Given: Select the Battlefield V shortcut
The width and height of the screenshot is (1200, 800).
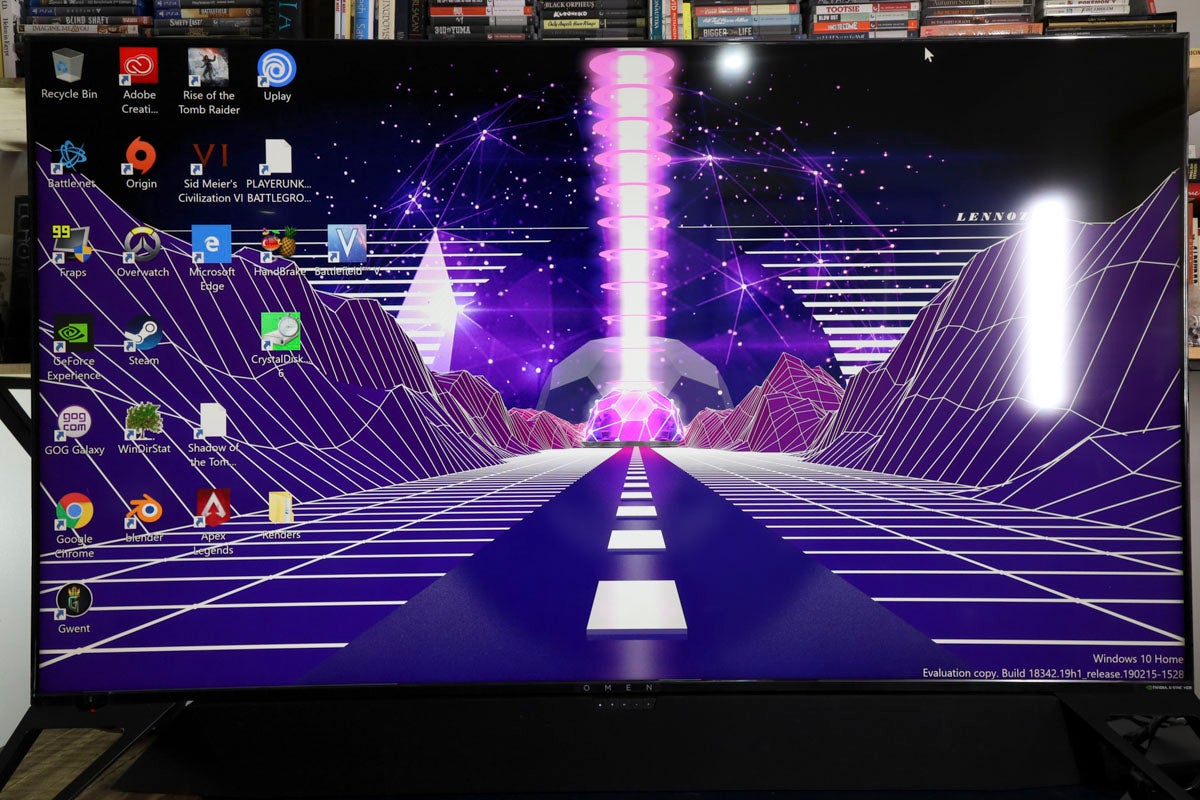Looking at the screenshot, I should tap(347, 244).
